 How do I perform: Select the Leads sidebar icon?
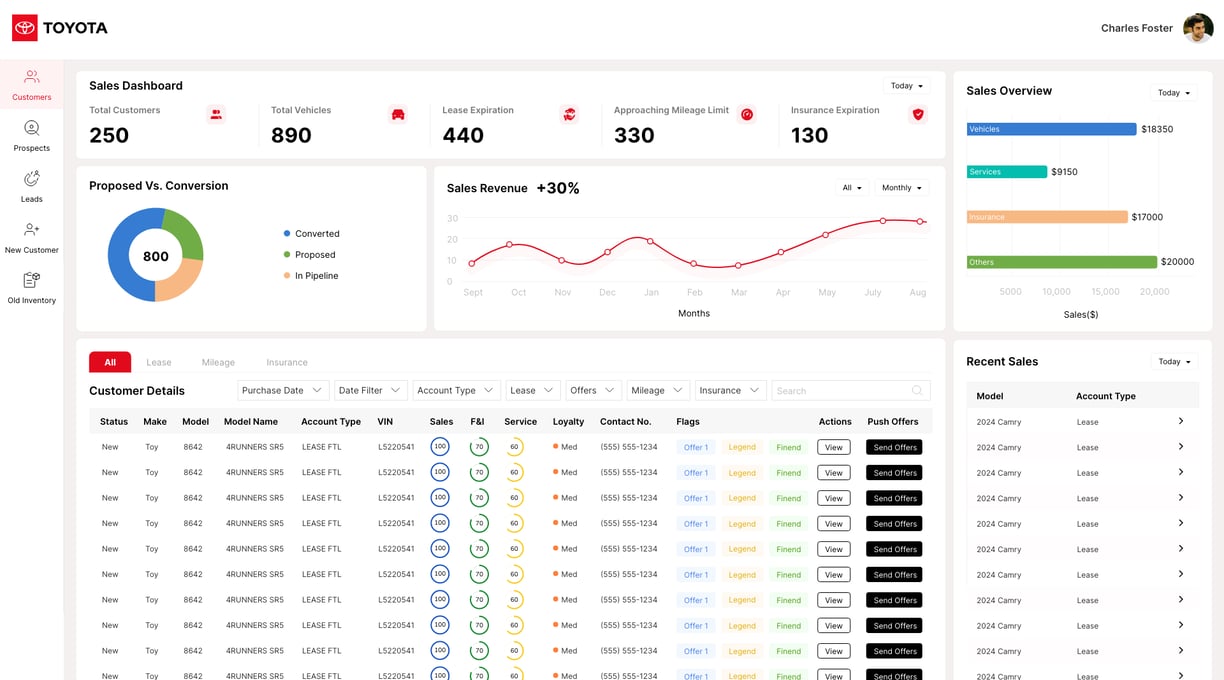pyautogui.click(x=31, y=179)
